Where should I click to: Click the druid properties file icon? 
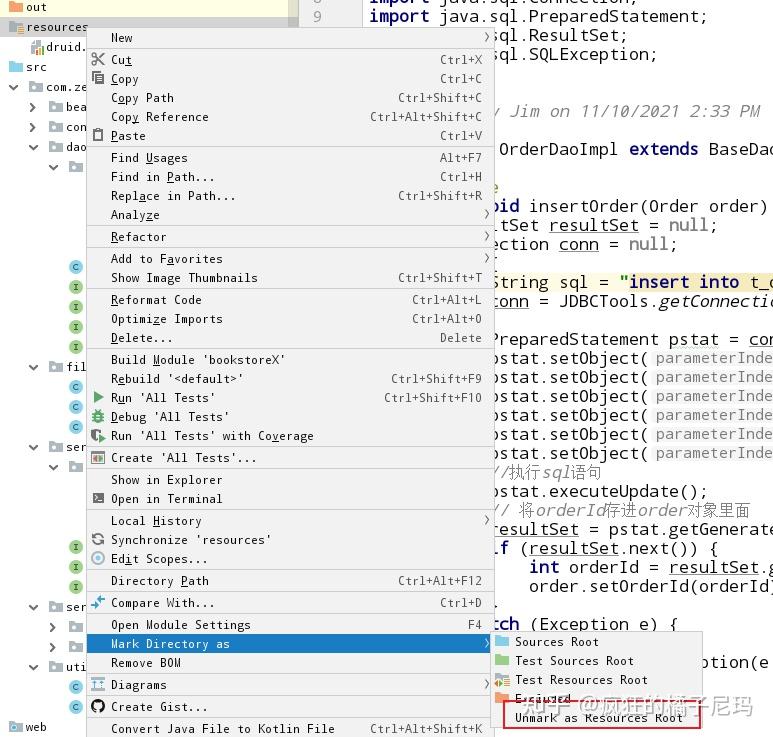[37, 47]
